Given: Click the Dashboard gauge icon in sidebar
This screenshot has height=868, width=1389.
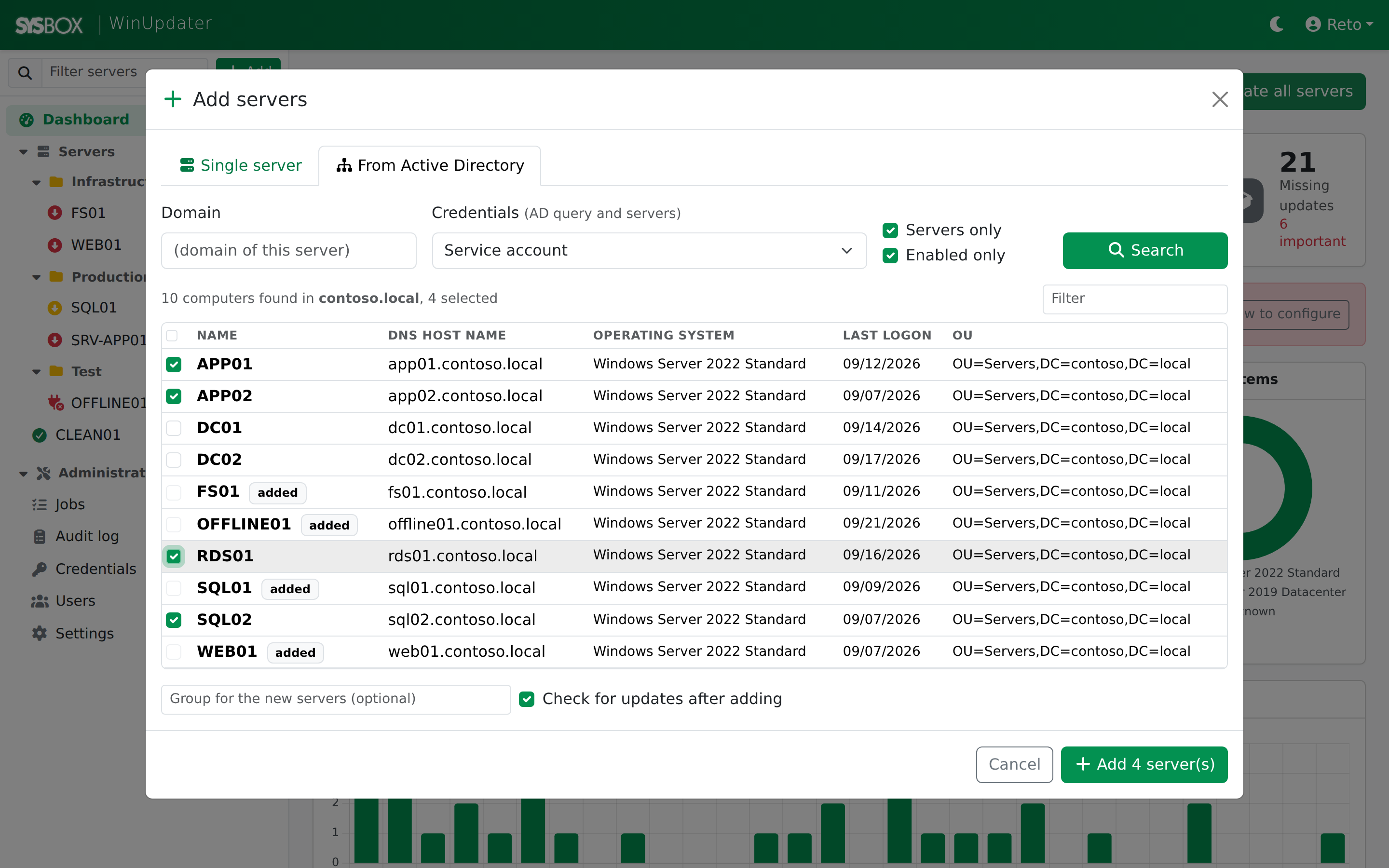Looking at the screenshot, I should (x=27, y=120).
